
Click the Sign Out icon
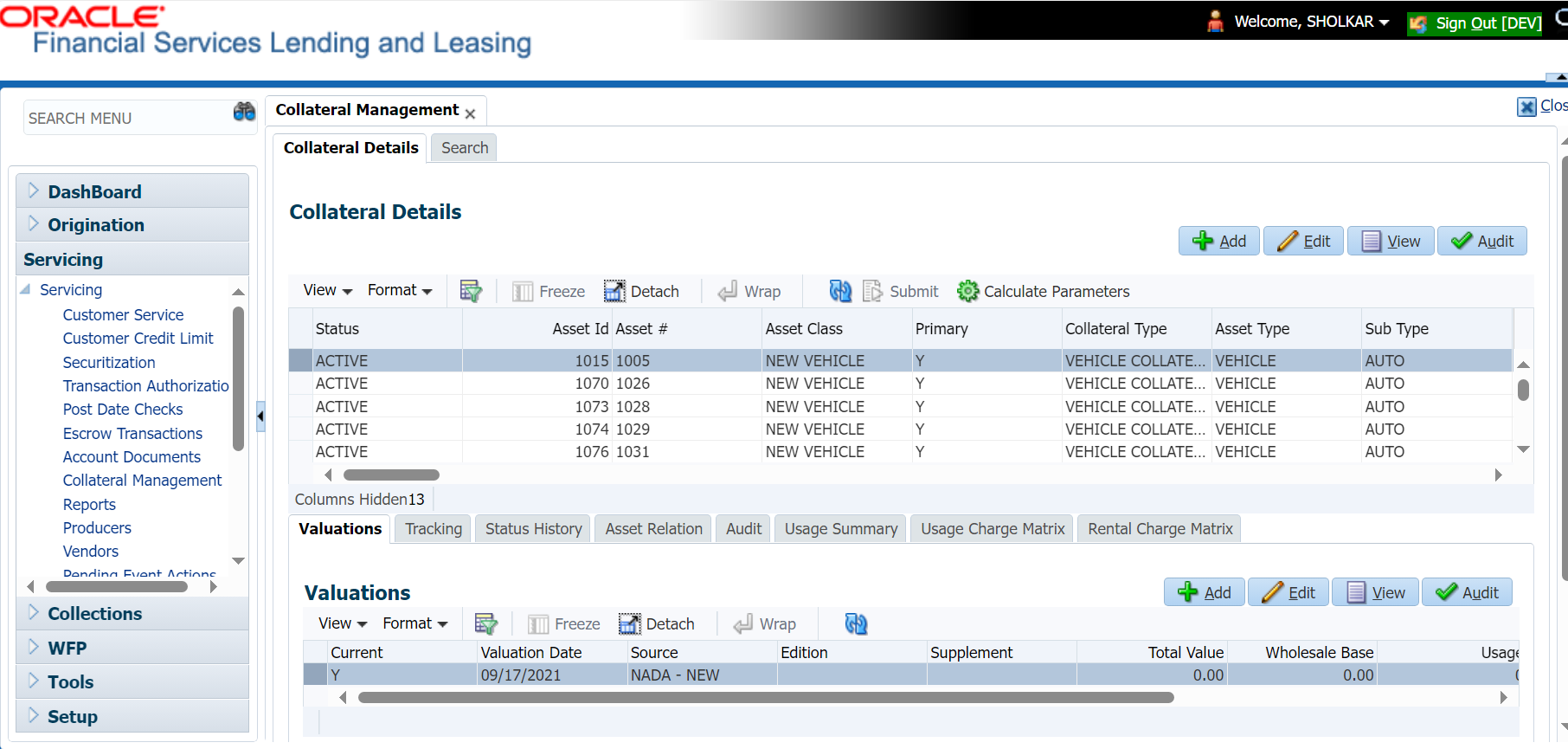coord(1418,23)
